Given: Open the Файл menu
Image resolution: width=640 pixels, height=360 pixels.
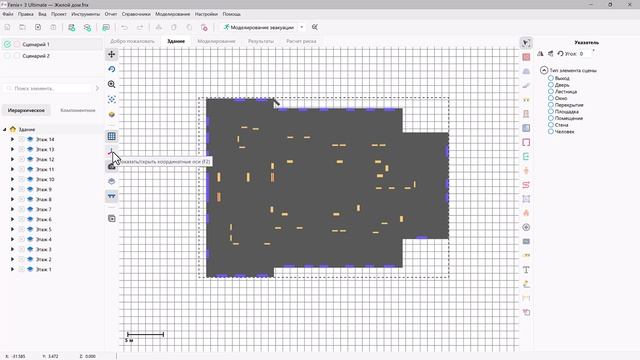Looking at the screenshot, I should point(8,14).
